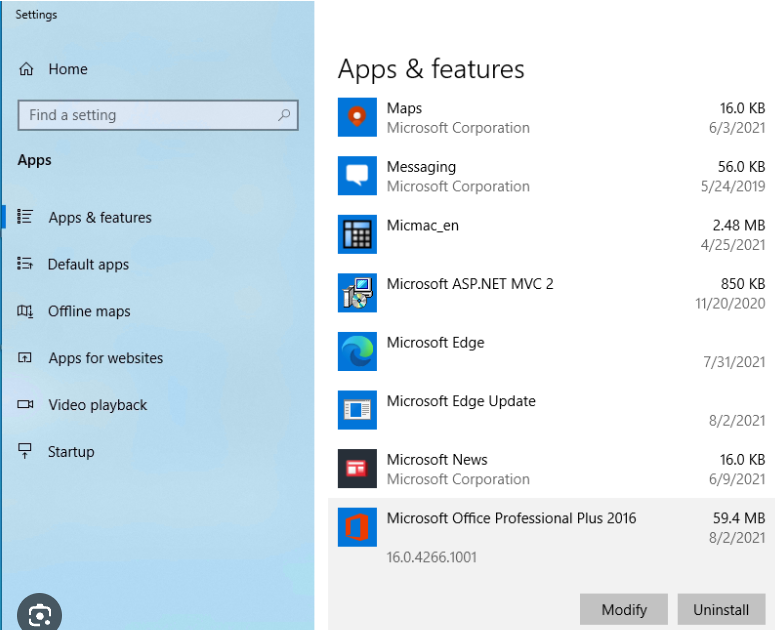The height and width of the screenshot is (630, 775).
Task: Open the Startup apps settings
Action: 71,452
